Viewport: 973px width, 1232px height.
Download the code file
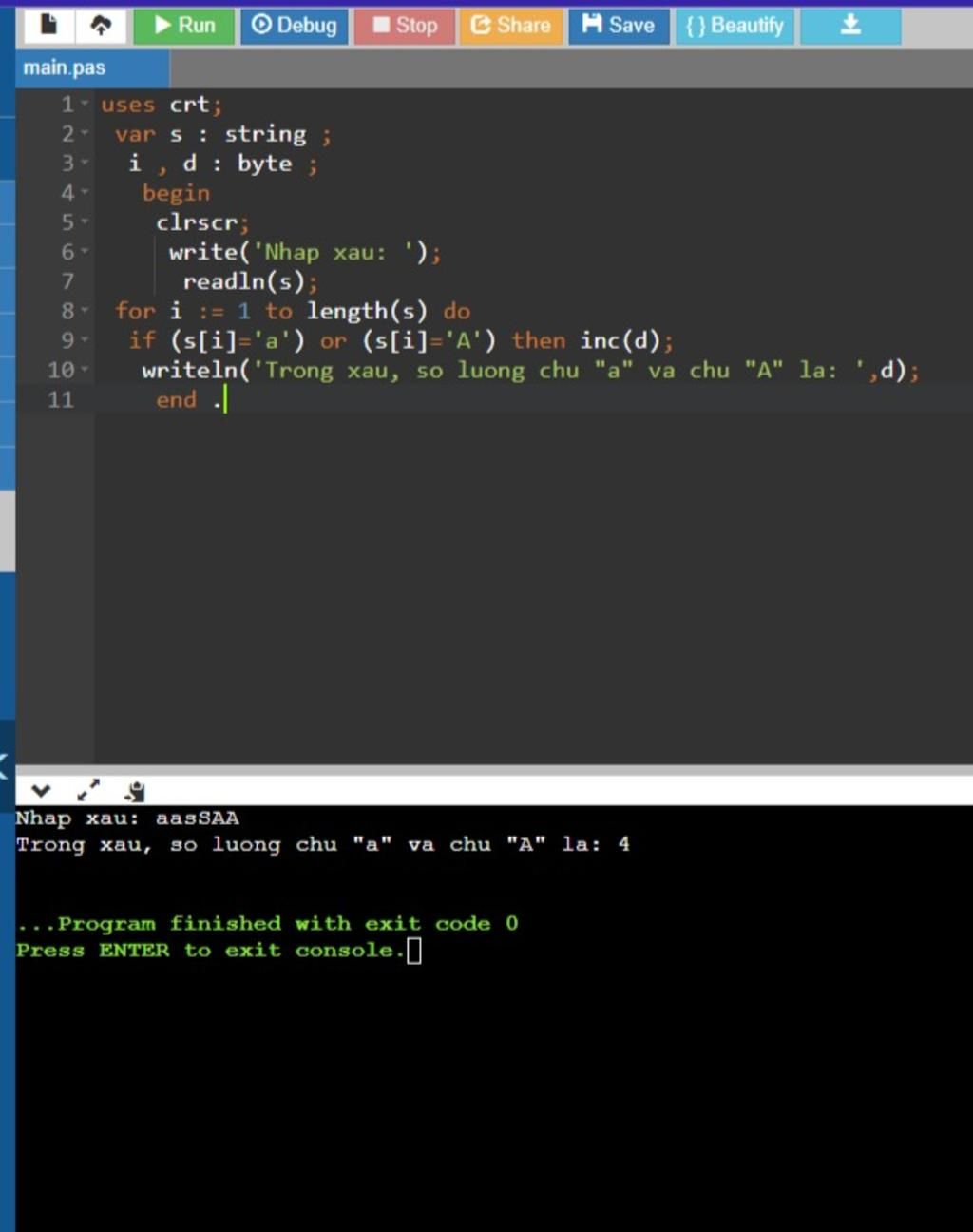pyautogui.click(x=850, y=26)
